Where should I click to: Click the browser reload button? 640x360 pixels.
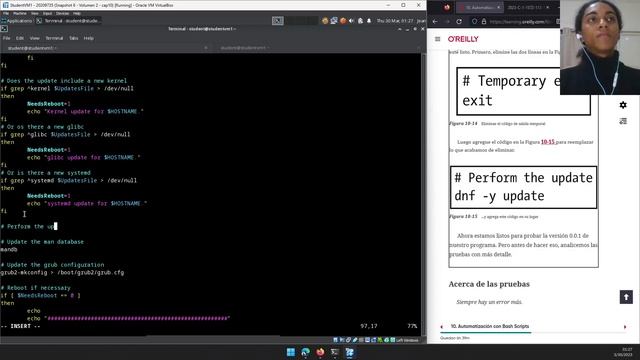coord(459,22)
